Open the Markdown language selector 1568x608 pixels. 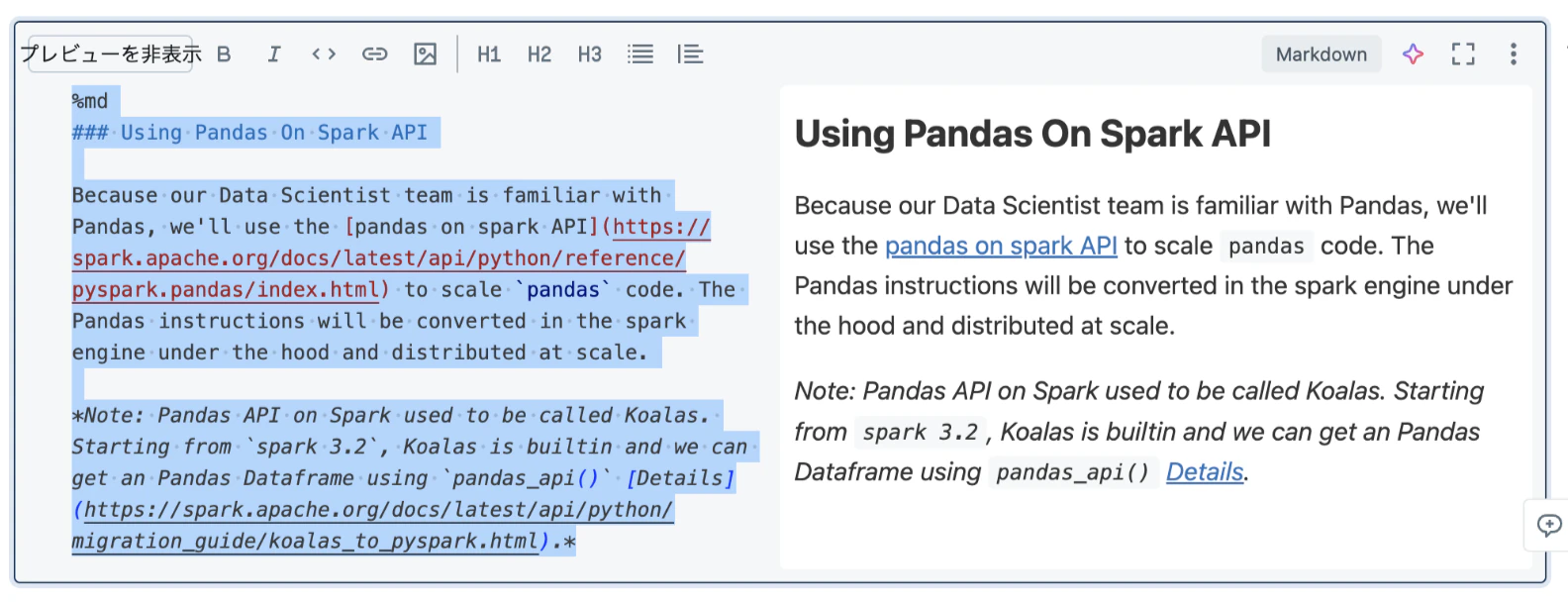click(x=1321, y=54)
